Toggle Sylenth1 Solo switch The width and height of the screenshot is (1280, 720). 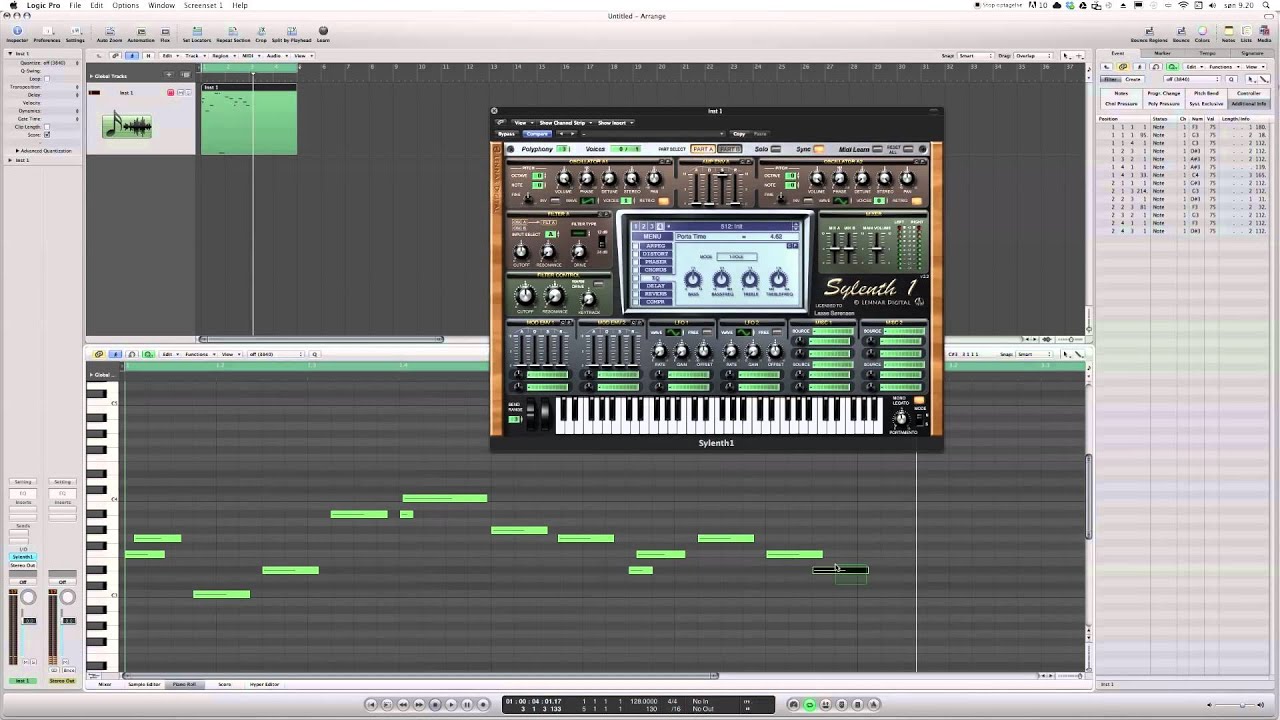775,149
